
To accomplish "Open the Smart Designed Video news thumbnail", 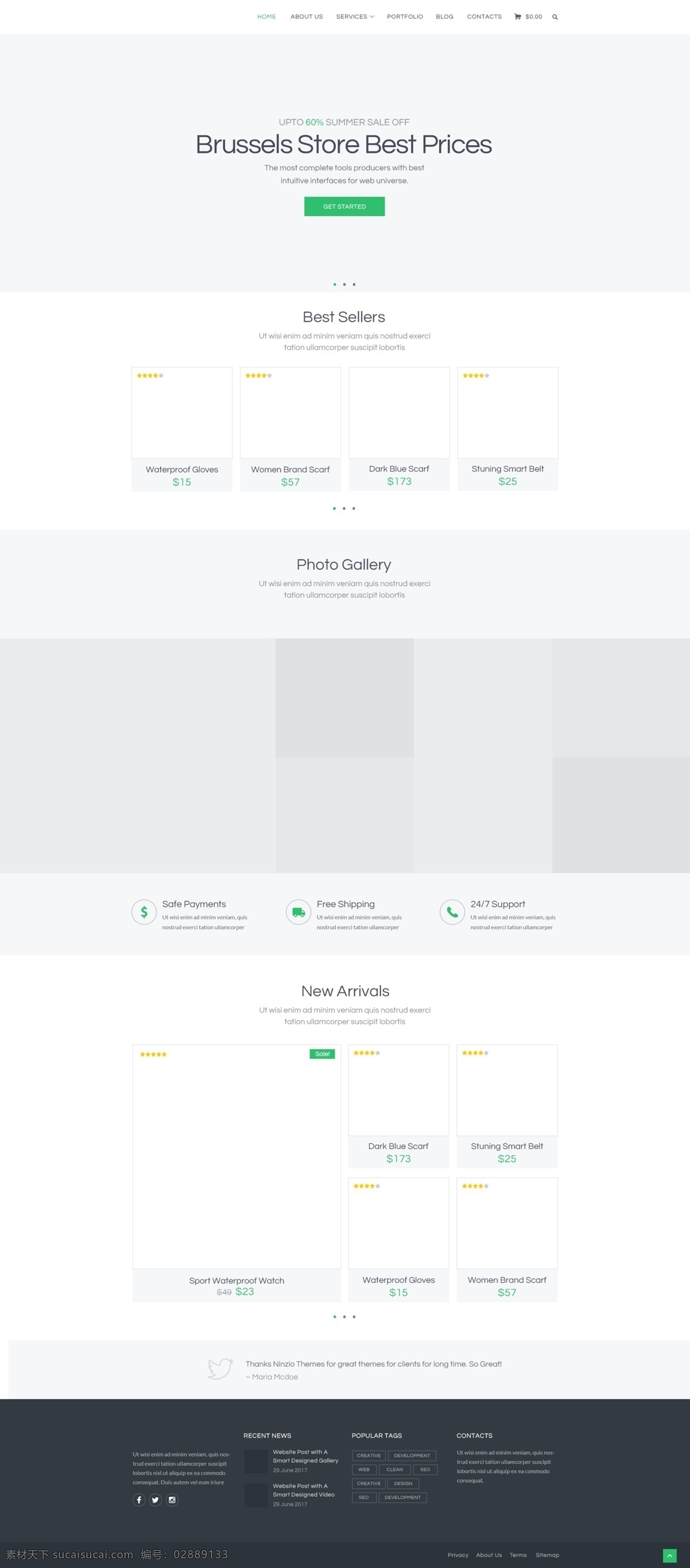I will [256, 1495].
